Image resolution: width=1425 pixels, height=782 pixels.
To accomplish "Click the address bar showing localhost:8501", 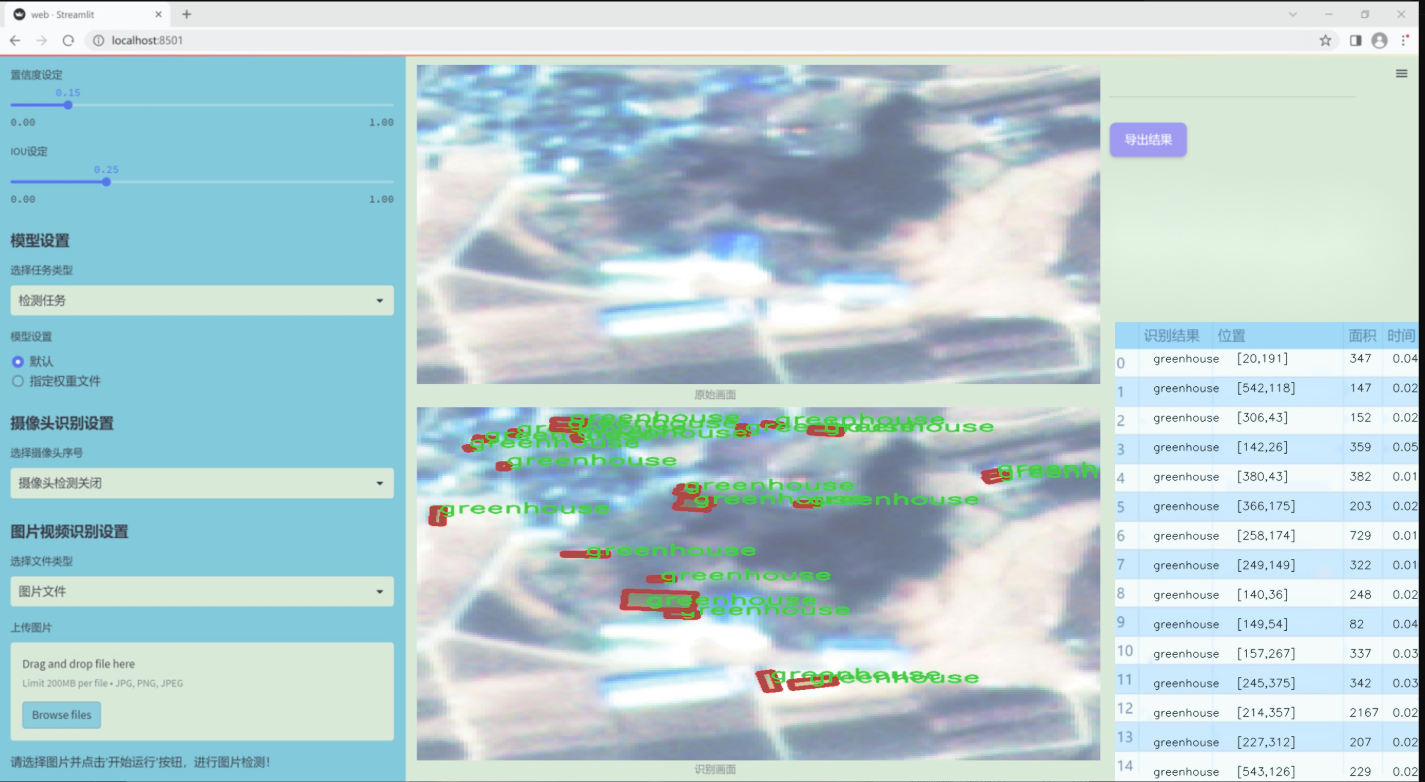I will click(x=700, y=40).
